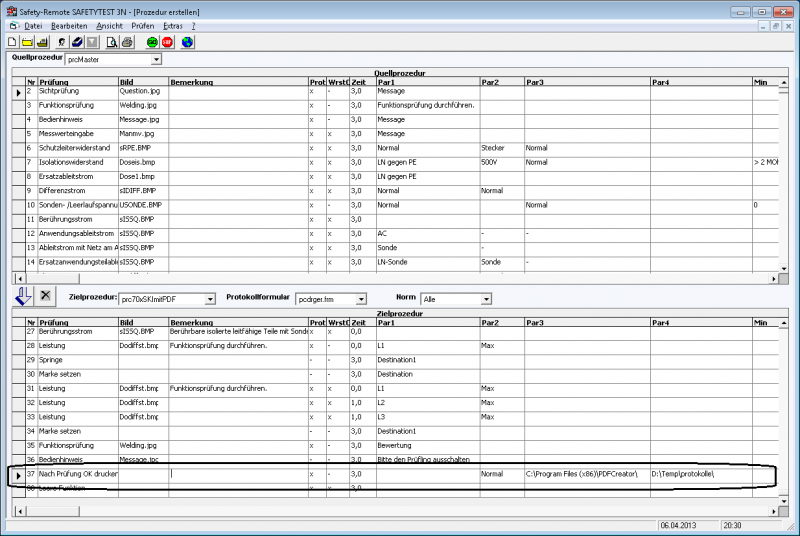Click the 'Funktionsprüfung durchführen.' Par1 cell in source row 3
This screenshot has height=536, width=800.
tap(428, 106)
